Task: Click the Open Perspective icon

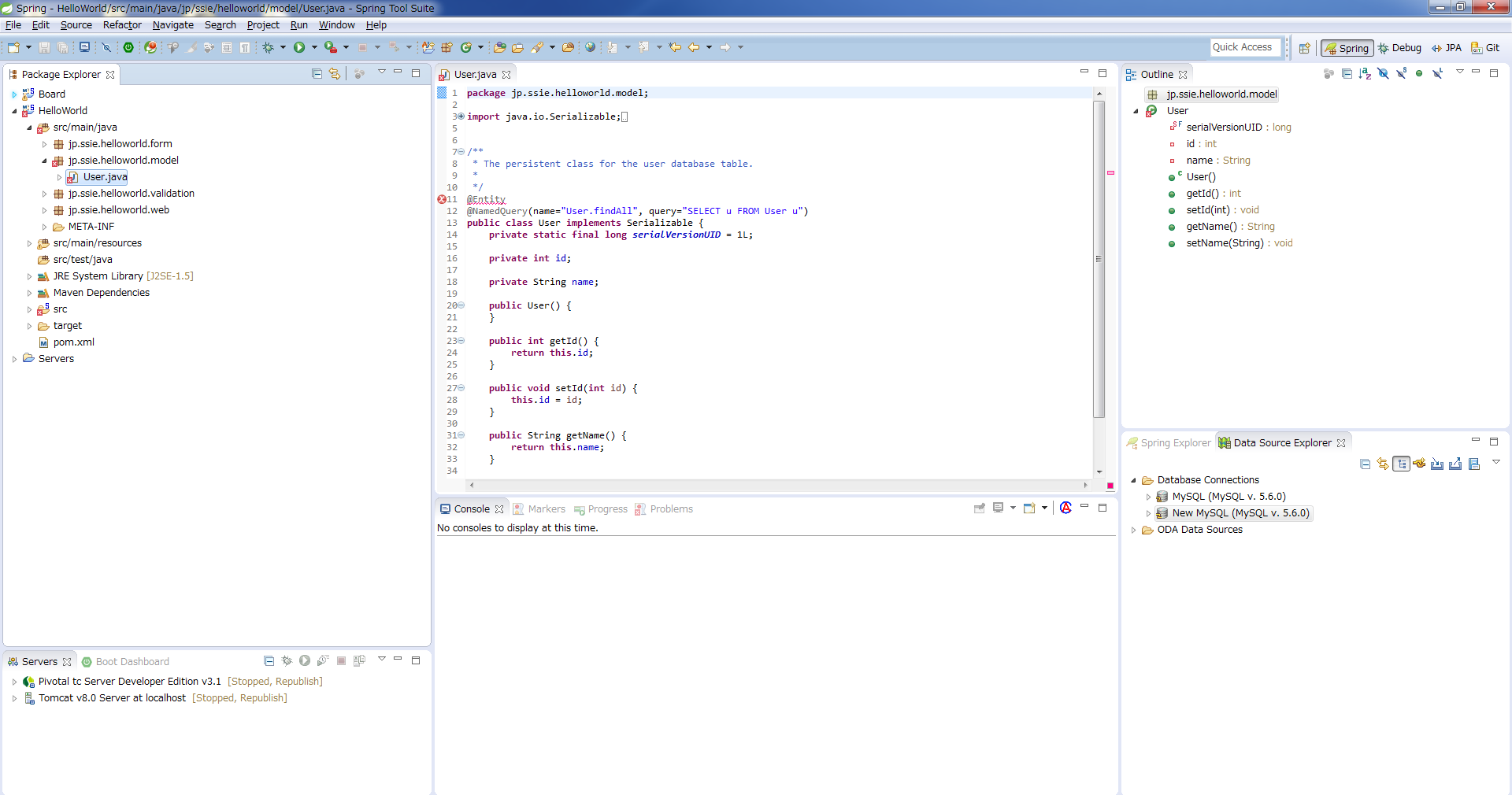Action: (1304, 48)
